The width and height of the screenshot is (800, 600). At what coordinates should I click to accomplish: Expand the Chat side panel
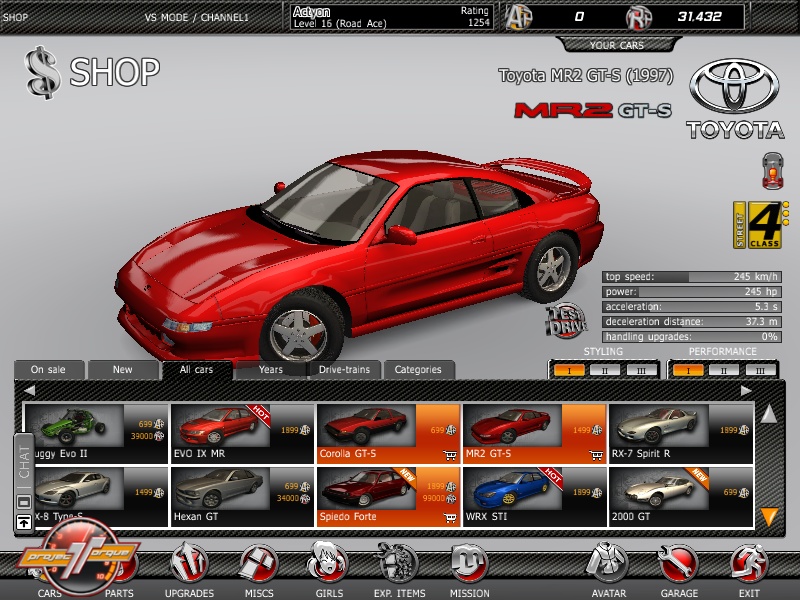pos(24,460)
